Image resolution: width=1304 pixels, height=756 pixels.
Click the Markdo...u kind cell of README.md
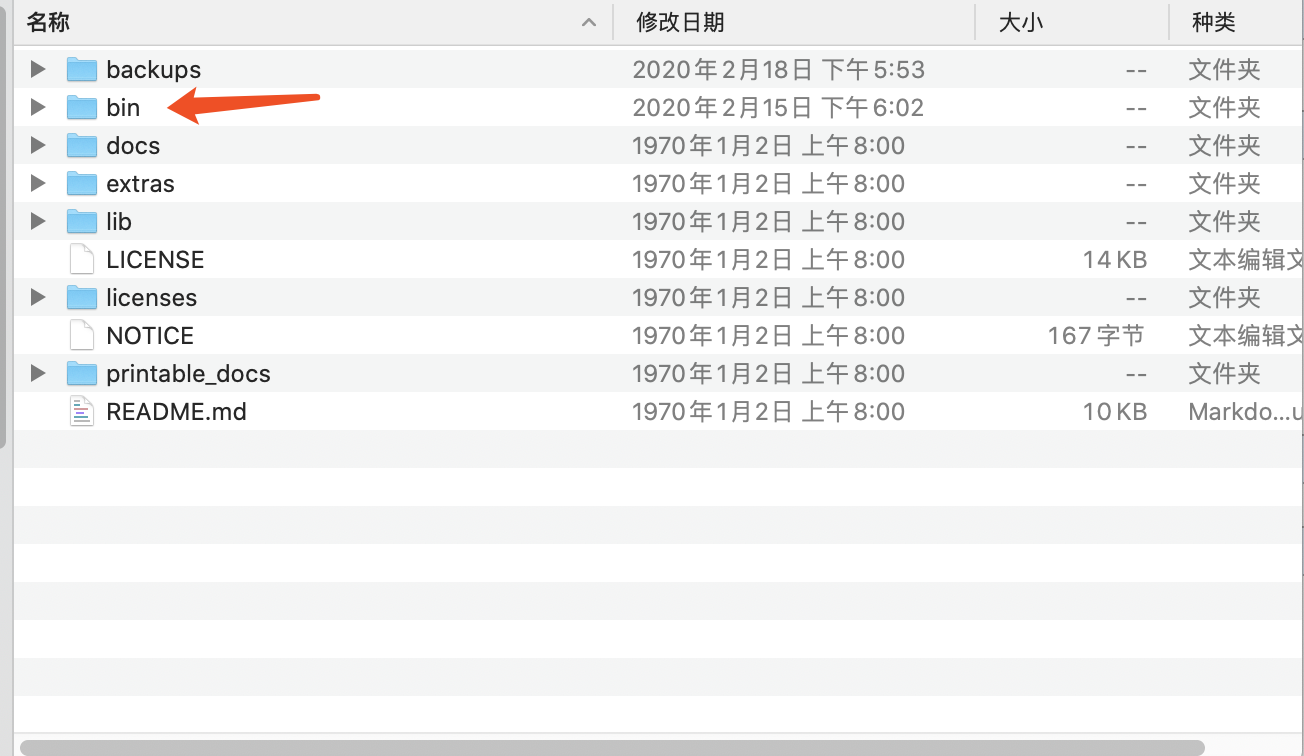point(1246,411)
